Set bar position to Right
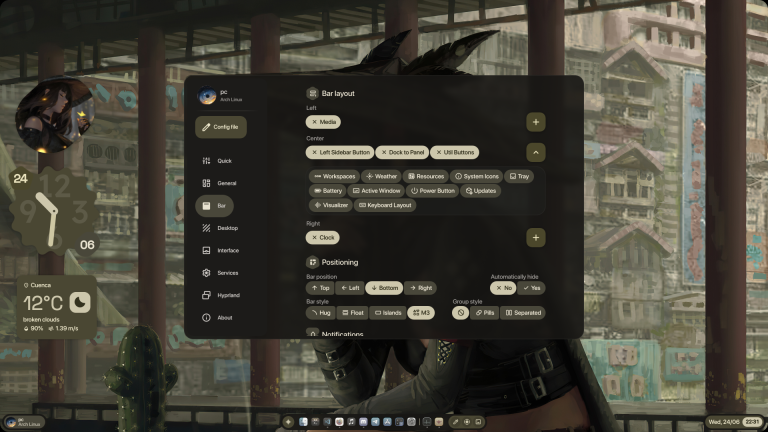Screen dimensions: 768x432 421,288
